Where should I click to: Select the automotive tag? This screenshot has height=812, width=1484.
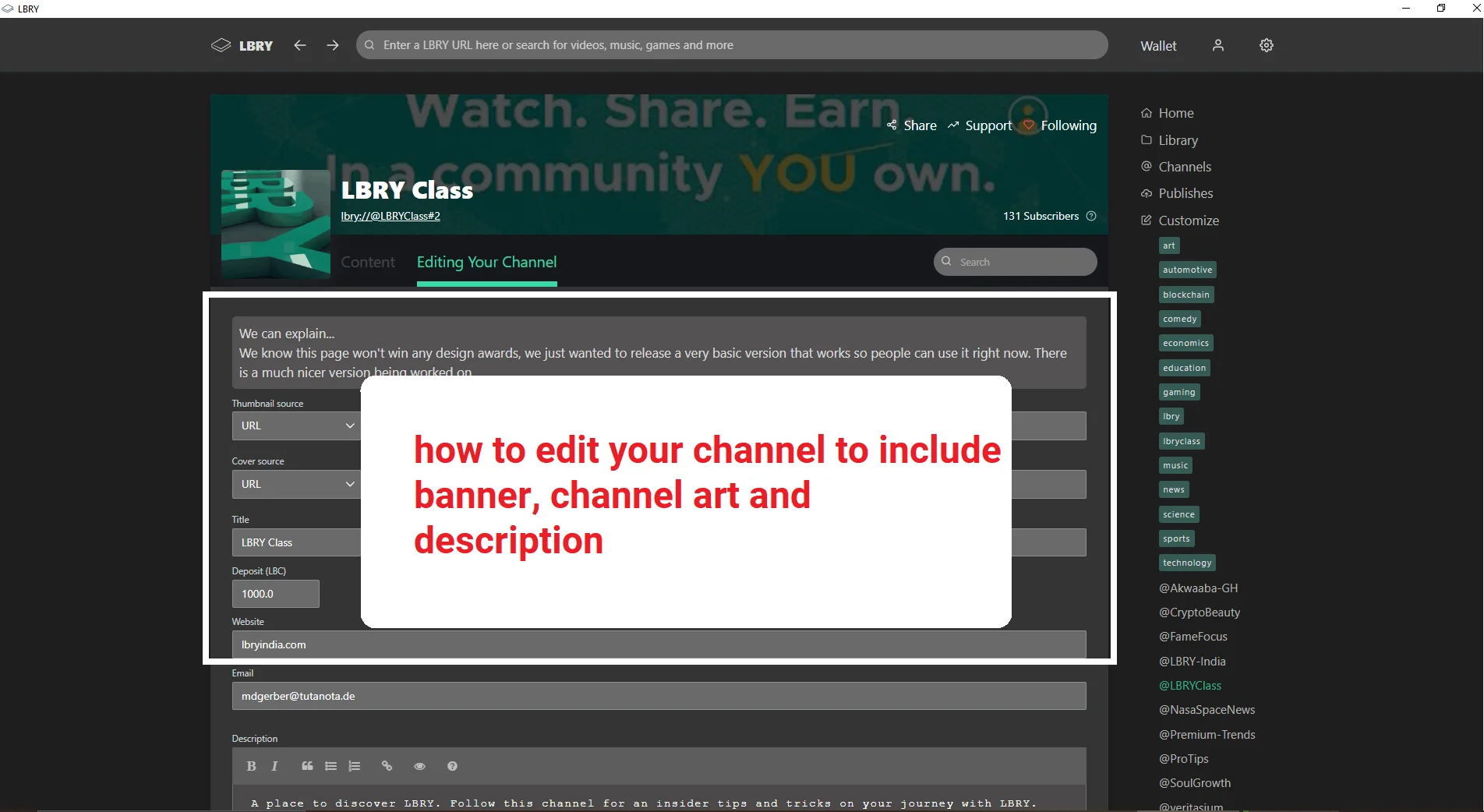pos(1187,270)
